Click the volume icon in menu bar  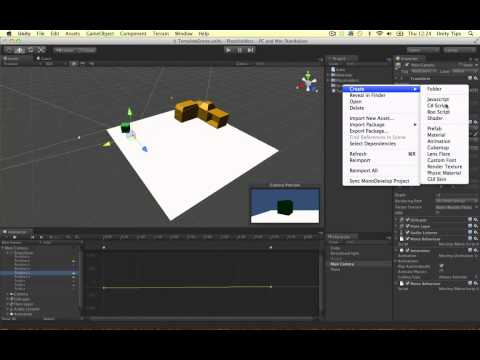(x=389, y=34)
